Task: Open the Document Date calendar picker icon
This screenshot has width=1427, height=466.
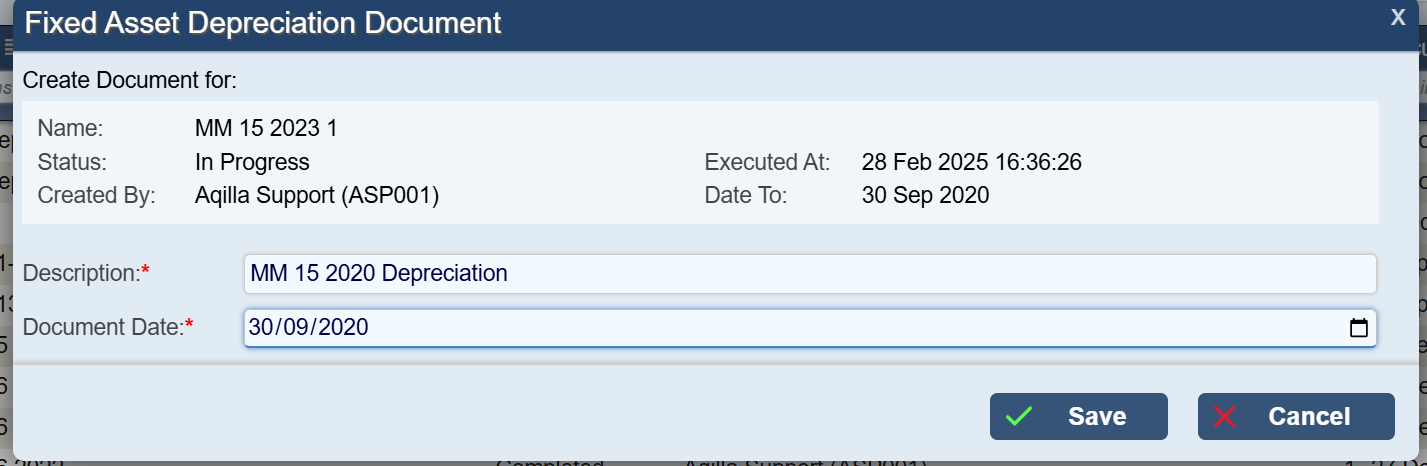Action: [x=1358, y=328]
